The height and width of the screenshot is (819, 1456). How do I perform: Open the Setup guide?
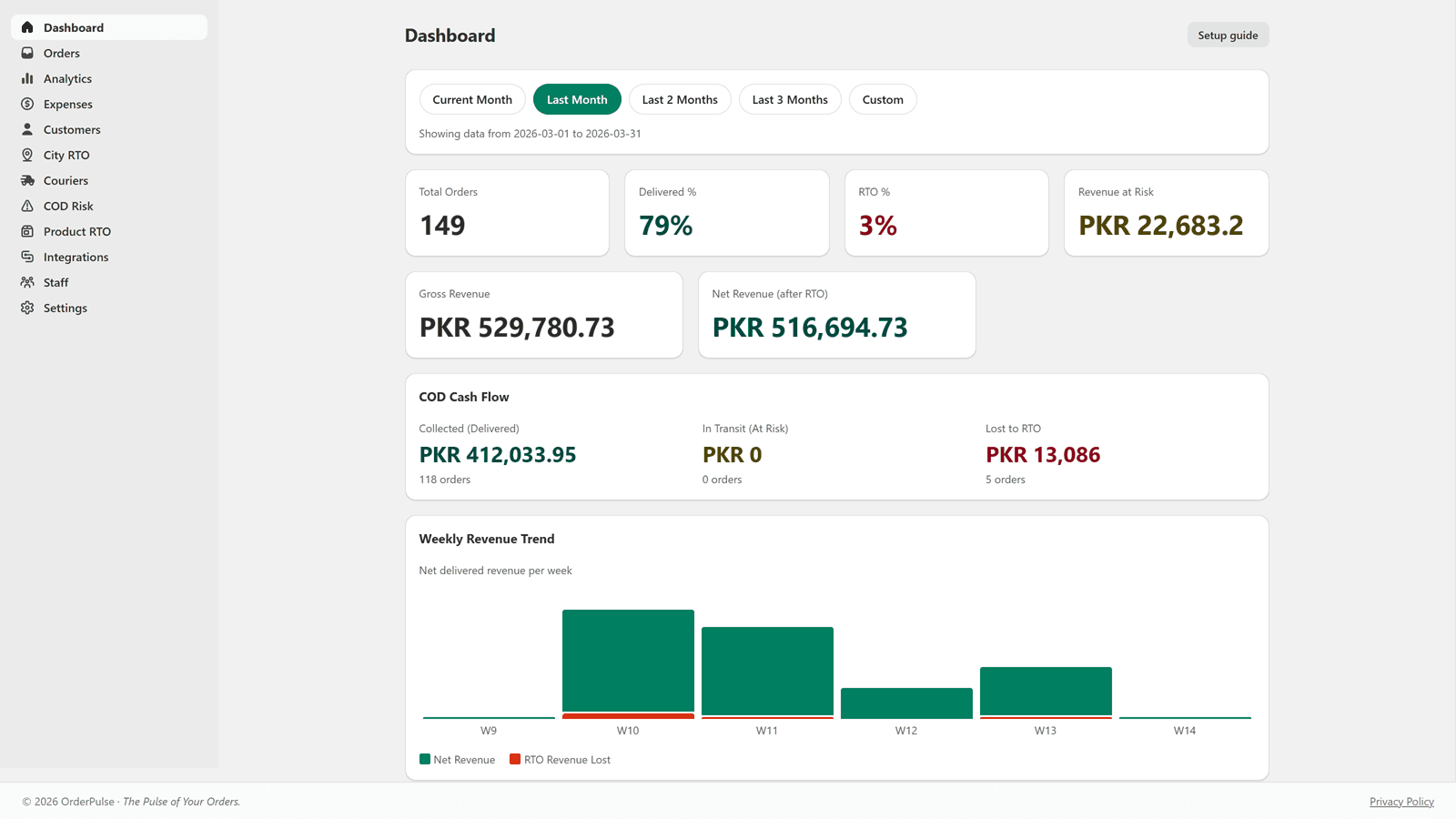coord(1228,35)
